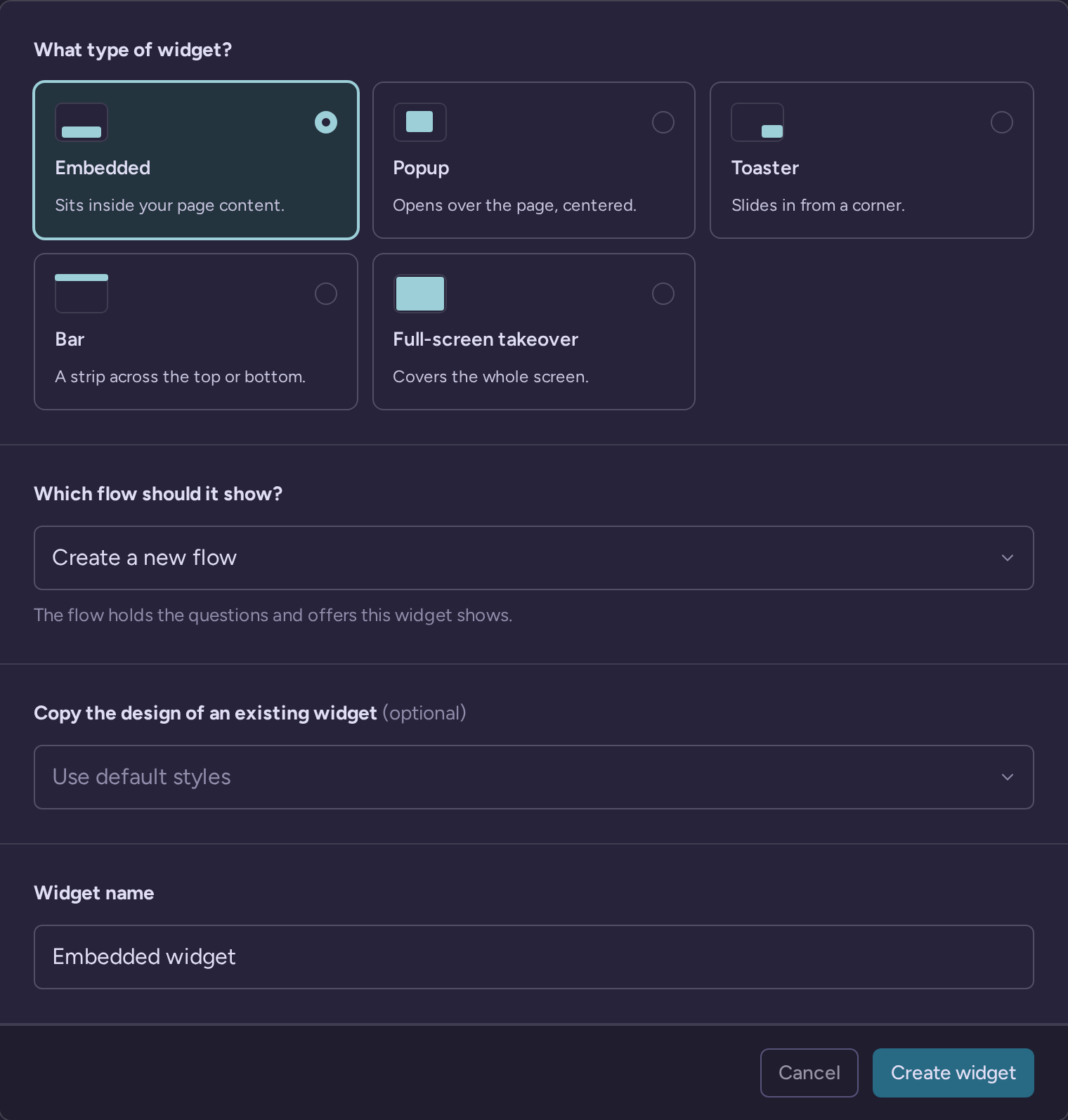Image resolution: width=1068 pixels, height=1120 pixels.
Task: Click the Full-screen takeover layout icon
Action: (x=420, y=294)
